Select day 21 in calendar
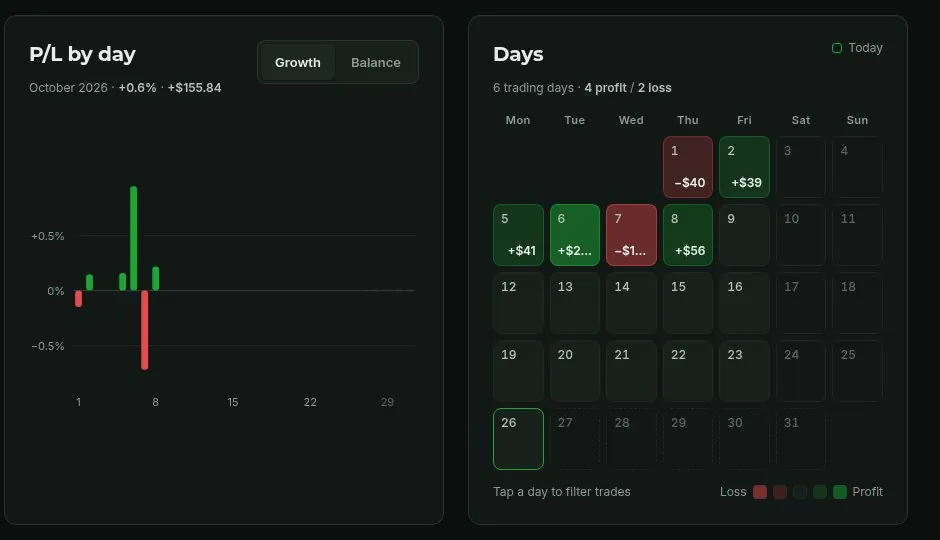 (631, 371)
